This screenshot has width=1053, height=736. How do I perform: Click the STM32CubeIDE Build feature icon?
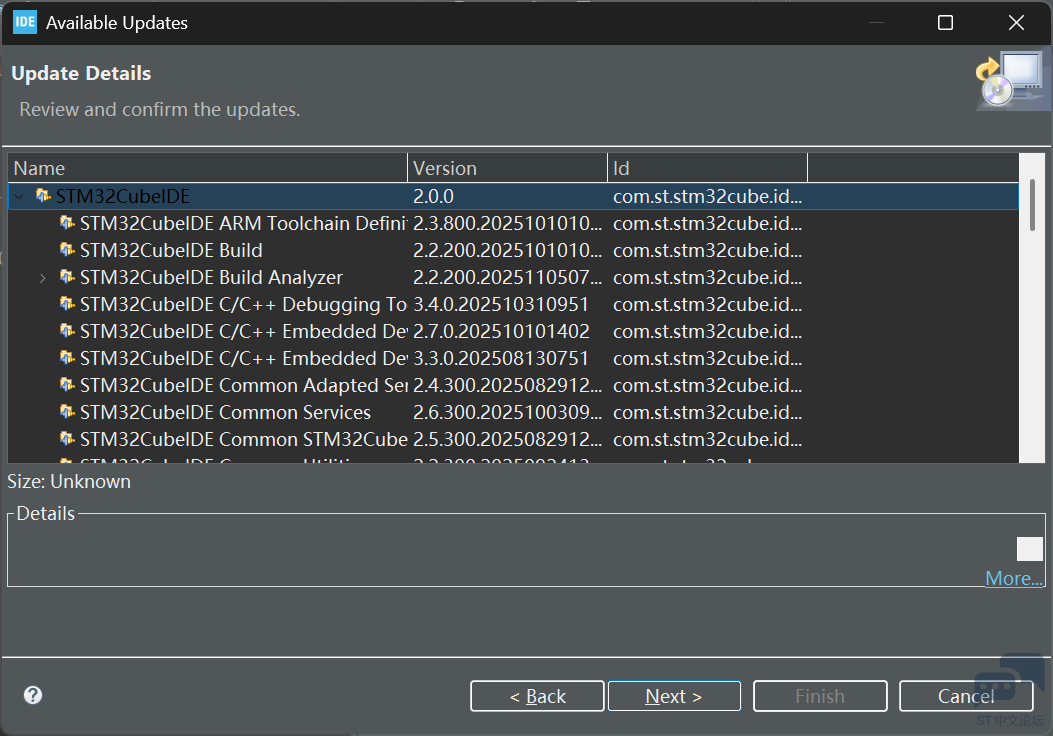point(67,250)
